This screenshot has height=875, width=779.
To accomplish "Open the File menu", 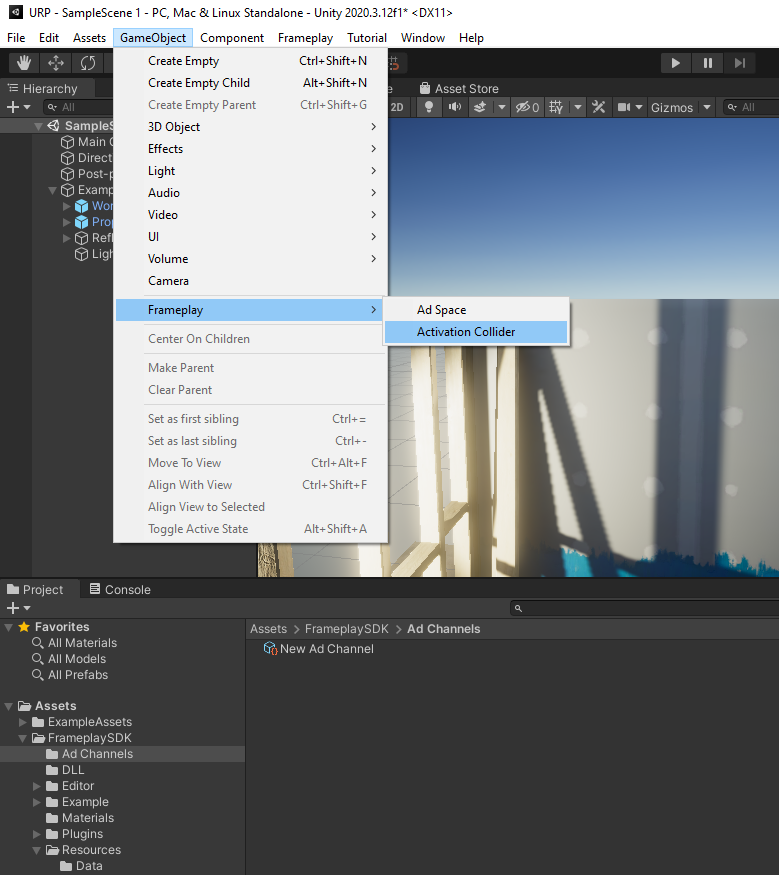I will [16, 38].
